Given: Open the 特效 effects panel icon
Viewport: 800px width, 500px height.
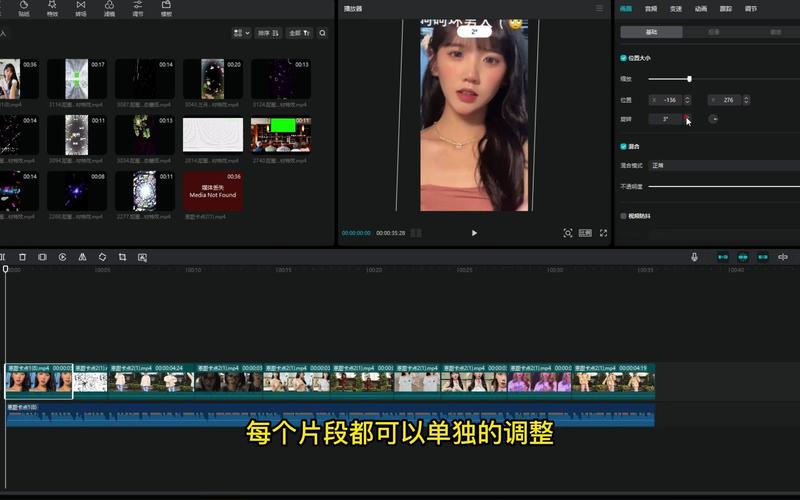Looking at the screenshot, I should point(53,7).
